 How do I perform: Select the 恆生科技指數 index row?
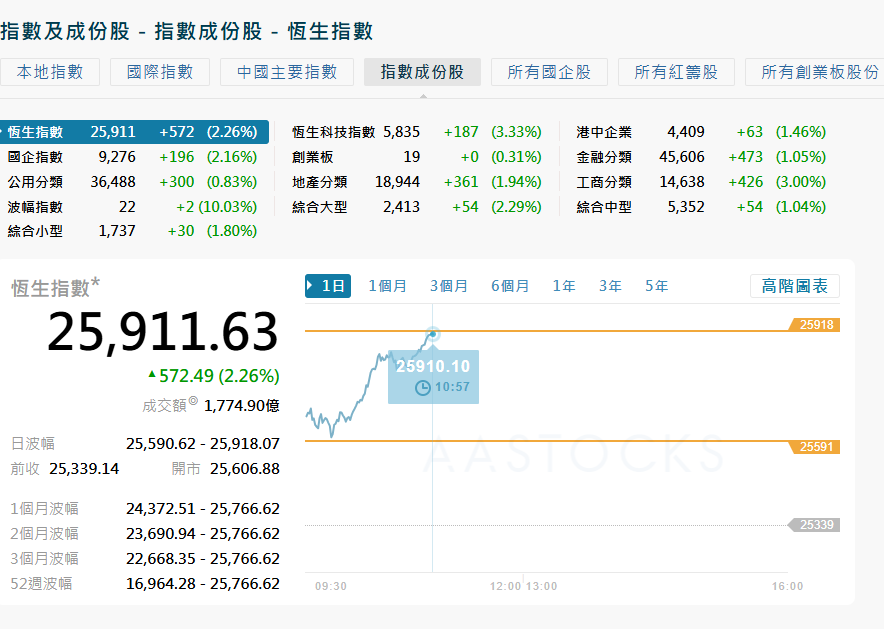(x=415, y=132)
